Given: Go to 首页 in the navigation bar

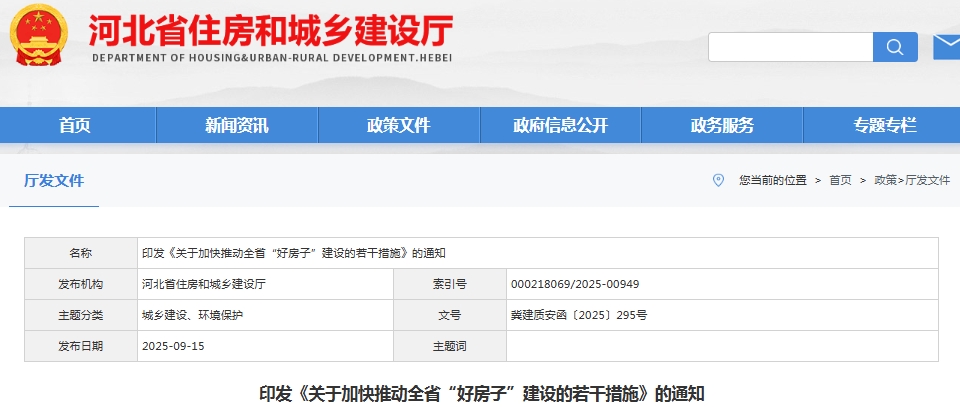Looking at the screenshot, I should (74, 125).
